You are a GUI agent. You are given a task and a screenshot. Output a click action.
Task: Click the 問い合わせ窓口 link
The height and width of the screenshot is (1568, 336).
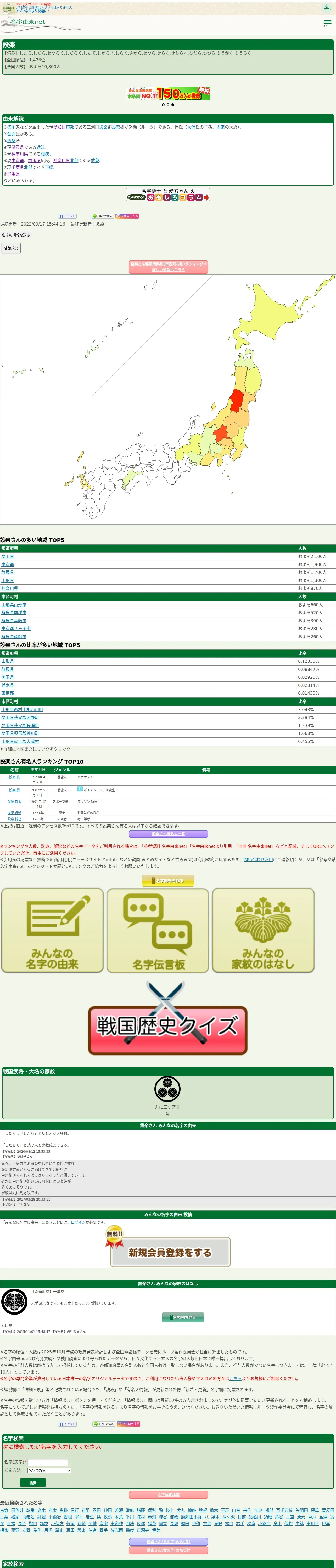click(x=258, y=860)
